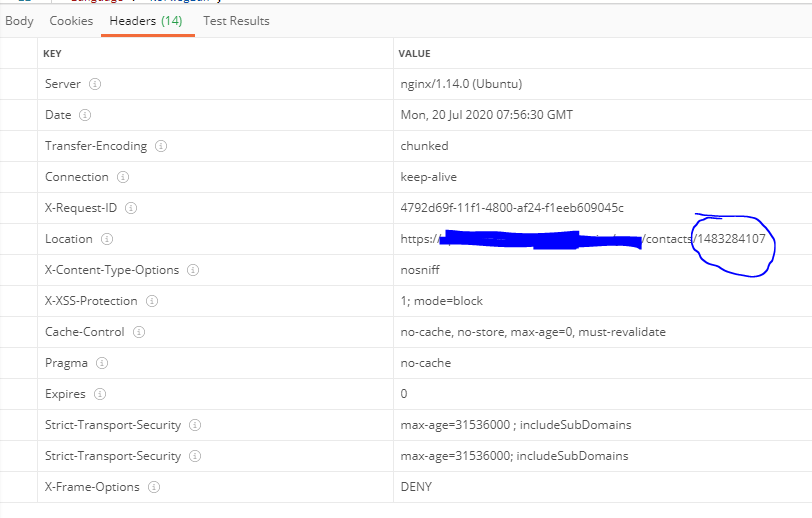Screen dimensions: 812x518
Task: Open the Body tab
Action: 19,21
